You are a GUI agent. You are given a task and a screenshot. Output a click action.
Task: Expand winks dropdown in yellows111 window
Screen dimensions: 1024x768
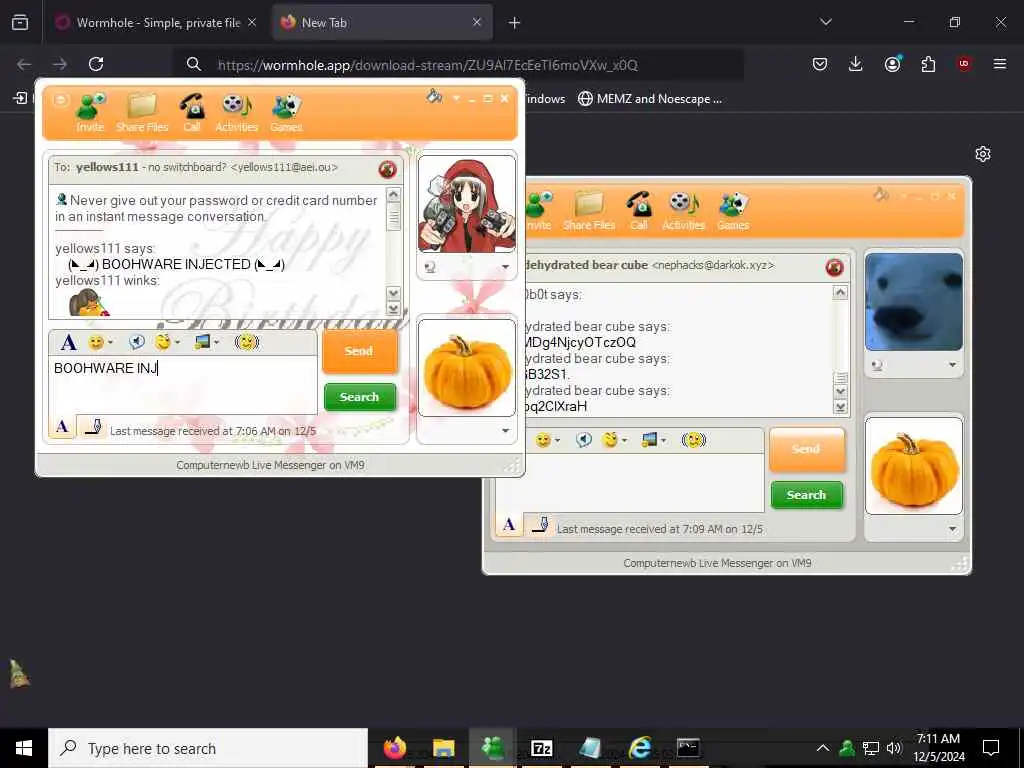(178, 342)
